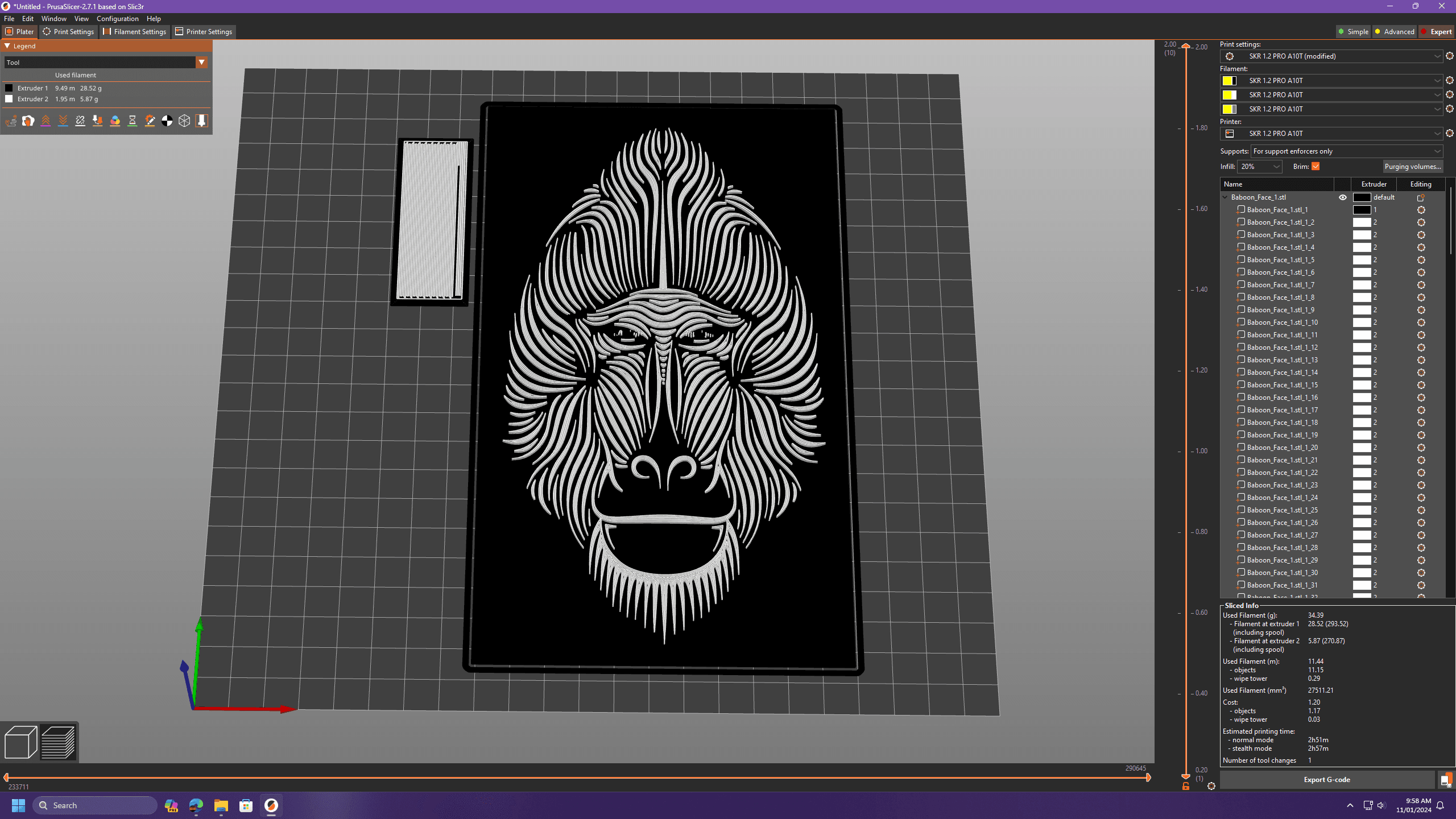Expand the Baboon_Face_1.stl tree item
This screenshot has width=1456, height=819.
(x=1224, y=197)
